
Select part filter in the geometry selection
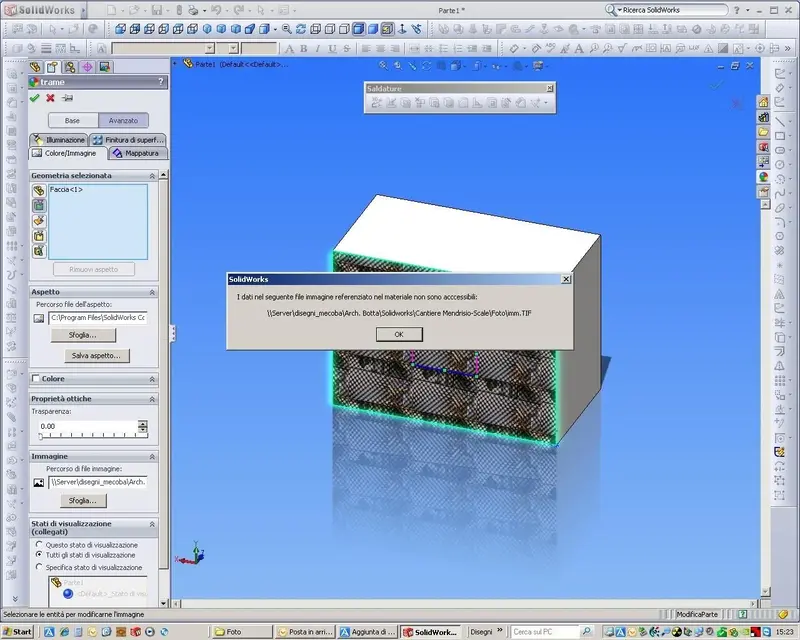click(x=39, y=190)
